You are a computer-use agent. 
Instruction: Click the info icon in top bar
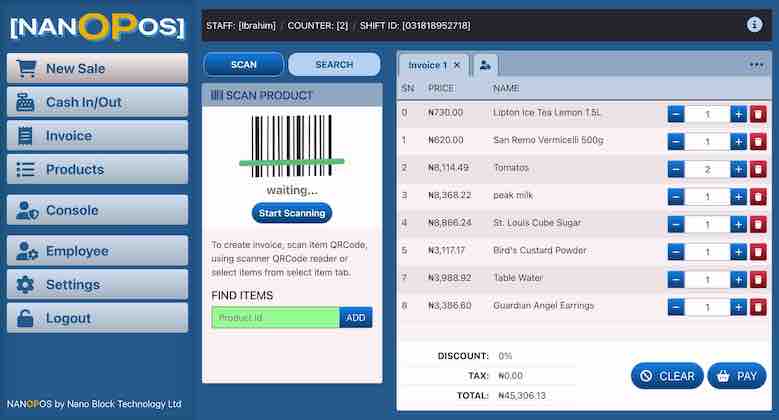(754, 25)
